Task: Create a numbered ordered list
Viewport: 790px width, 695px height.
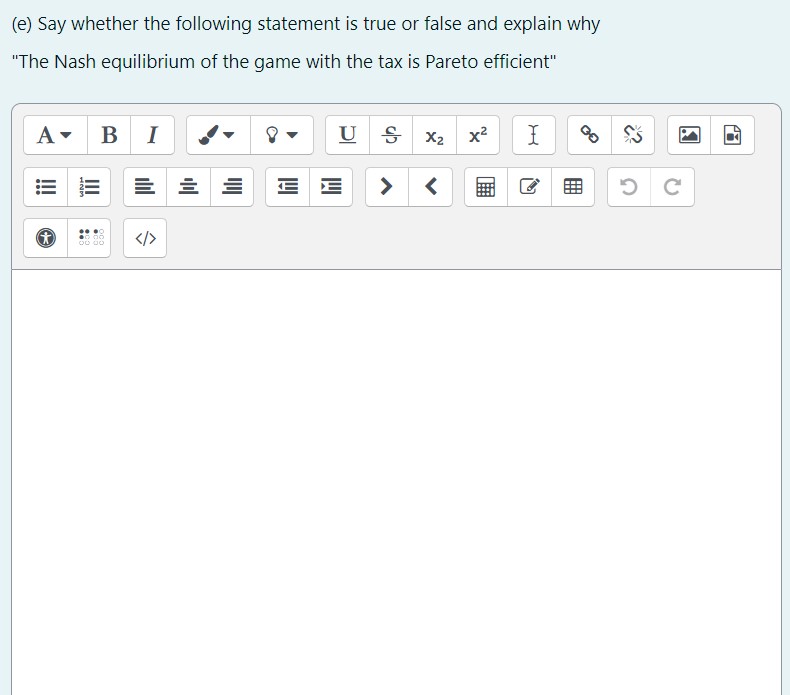Action: (89, 187)
